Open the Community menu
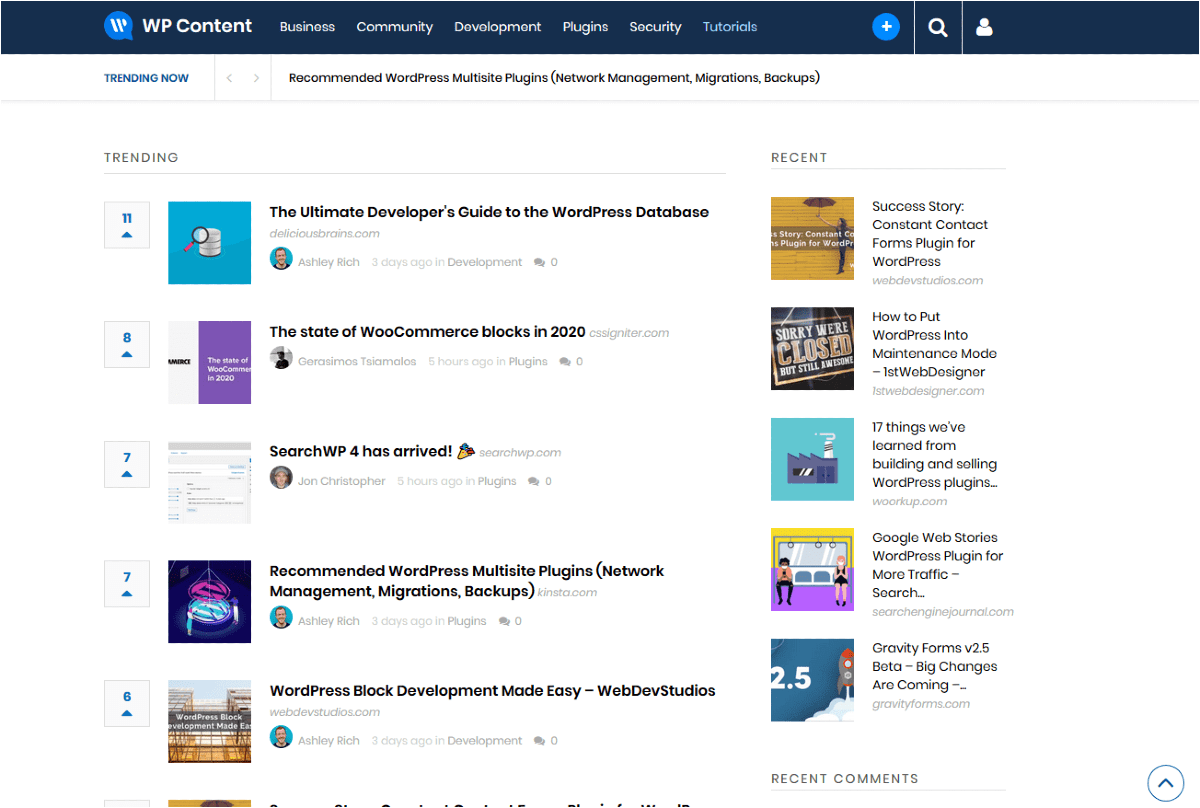 [x=395, y=27]
